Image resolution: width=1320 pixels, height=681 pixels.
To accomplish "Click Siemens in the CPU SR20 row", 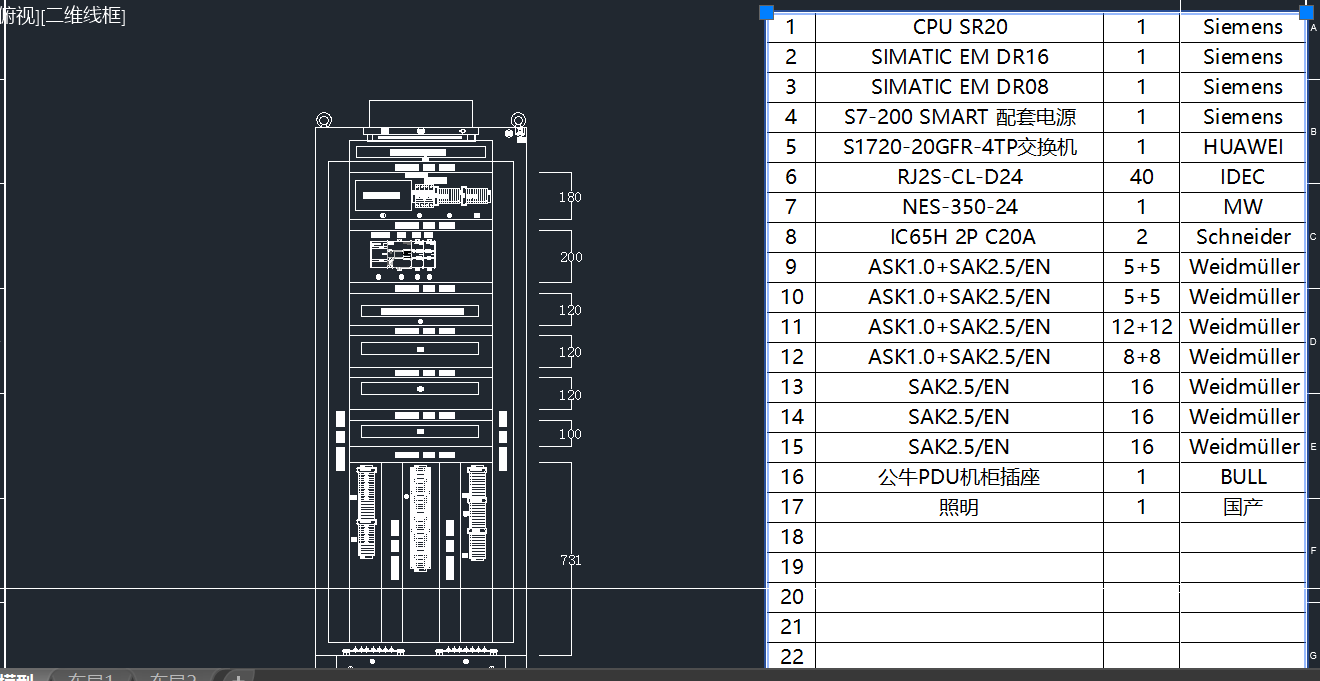I will click(1243, 27).
